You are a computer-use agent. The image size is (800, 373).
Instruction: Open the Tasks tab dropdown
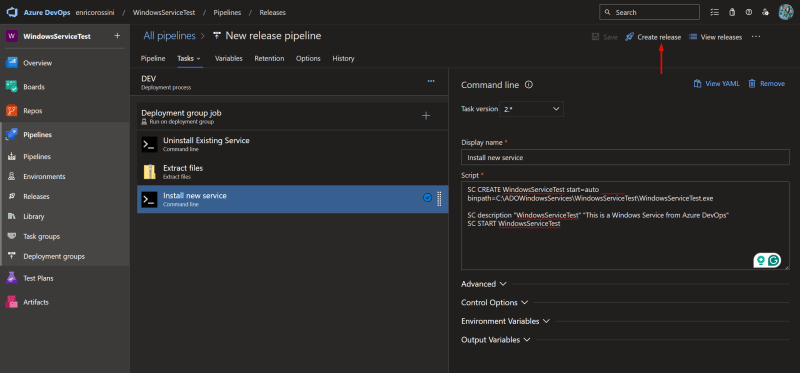189,59
